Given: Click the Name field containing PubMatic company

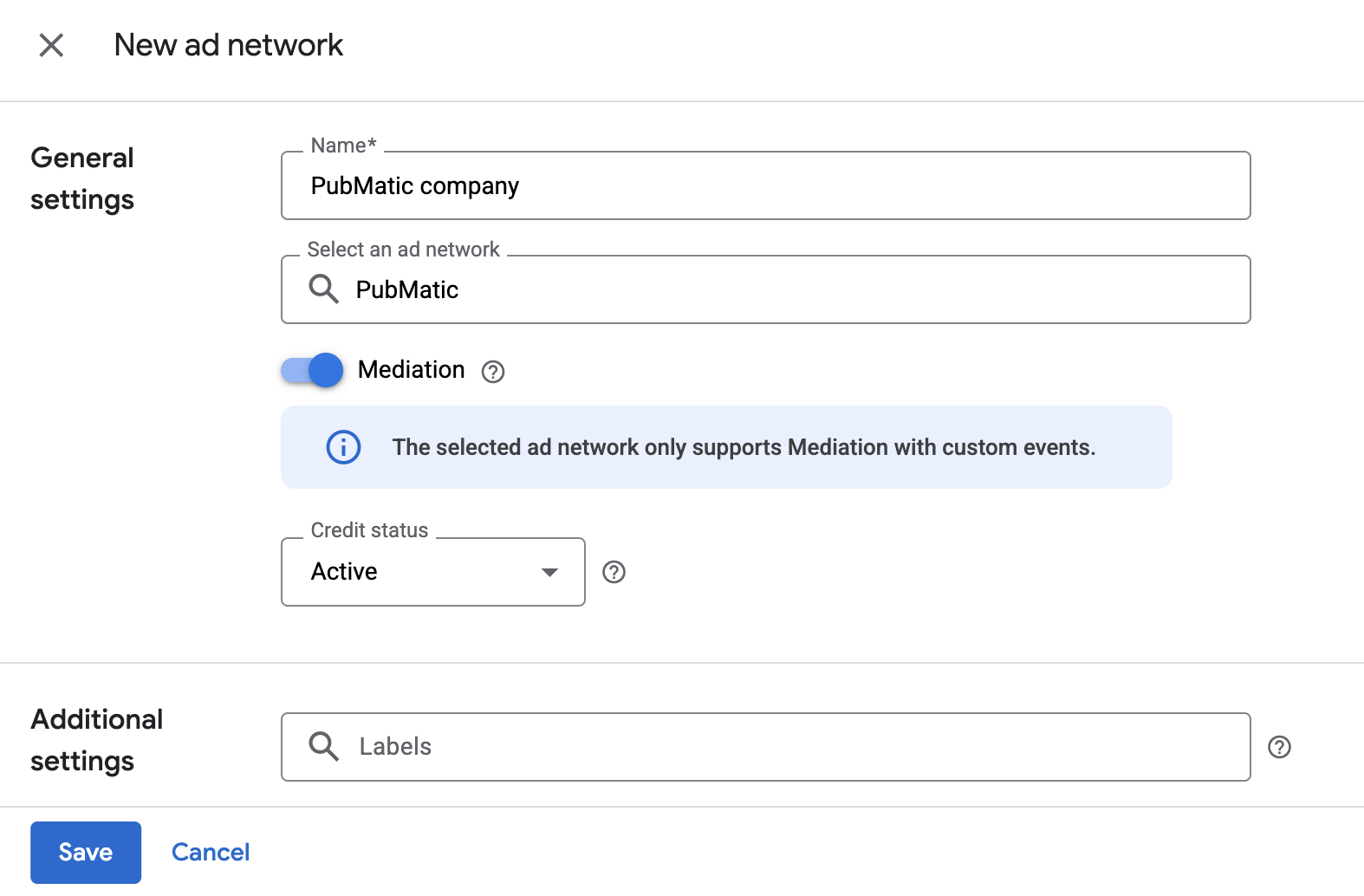Looking at the screenshot, I should (x=764, y=186).
